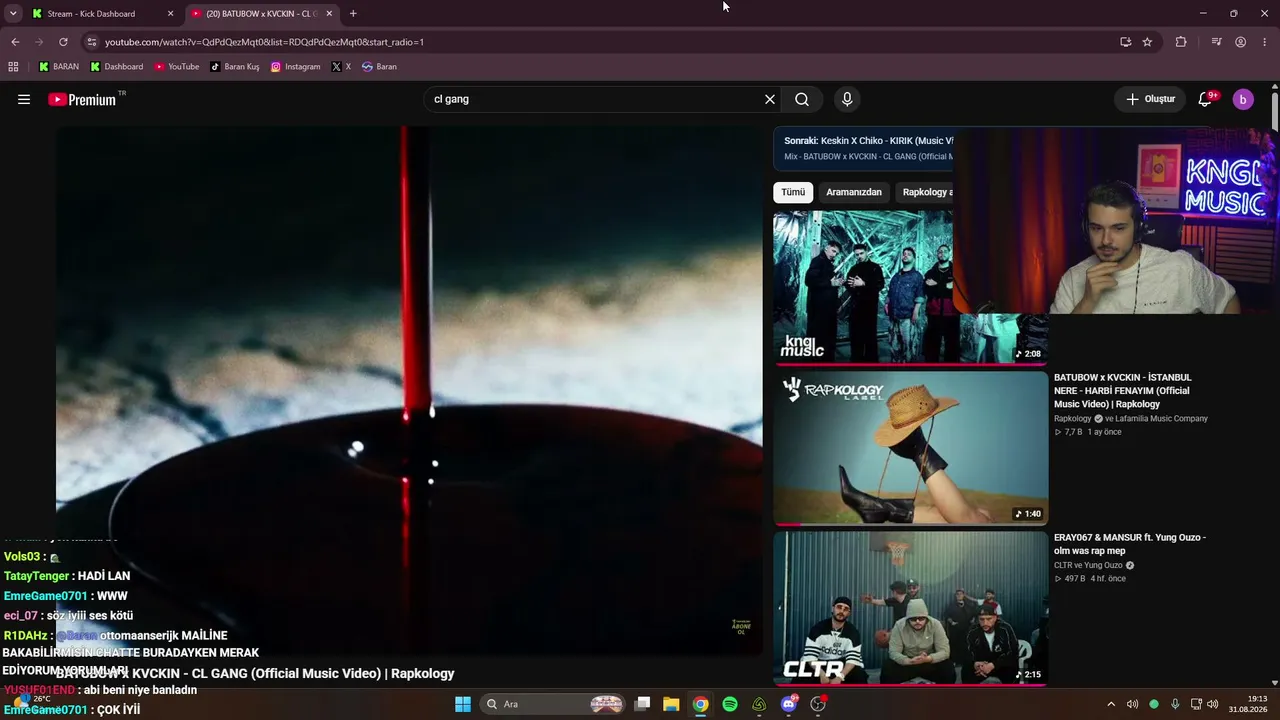Click the taskbar Ara search box

click(552, 704)
